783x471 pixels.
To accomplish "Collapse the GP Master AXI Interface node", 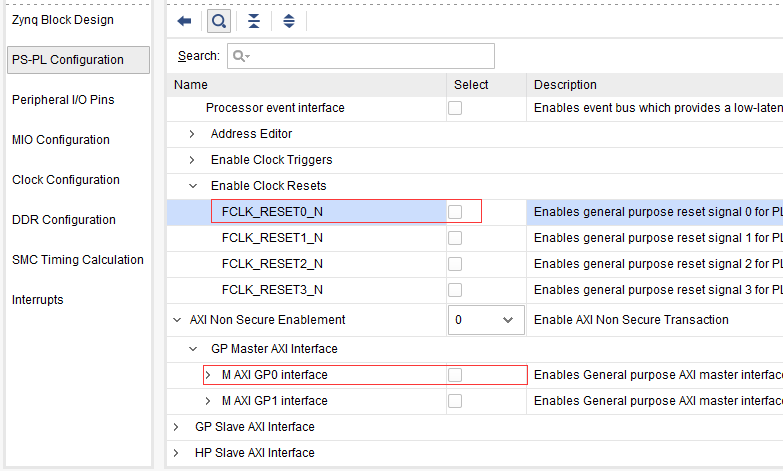I will (193, 349).
